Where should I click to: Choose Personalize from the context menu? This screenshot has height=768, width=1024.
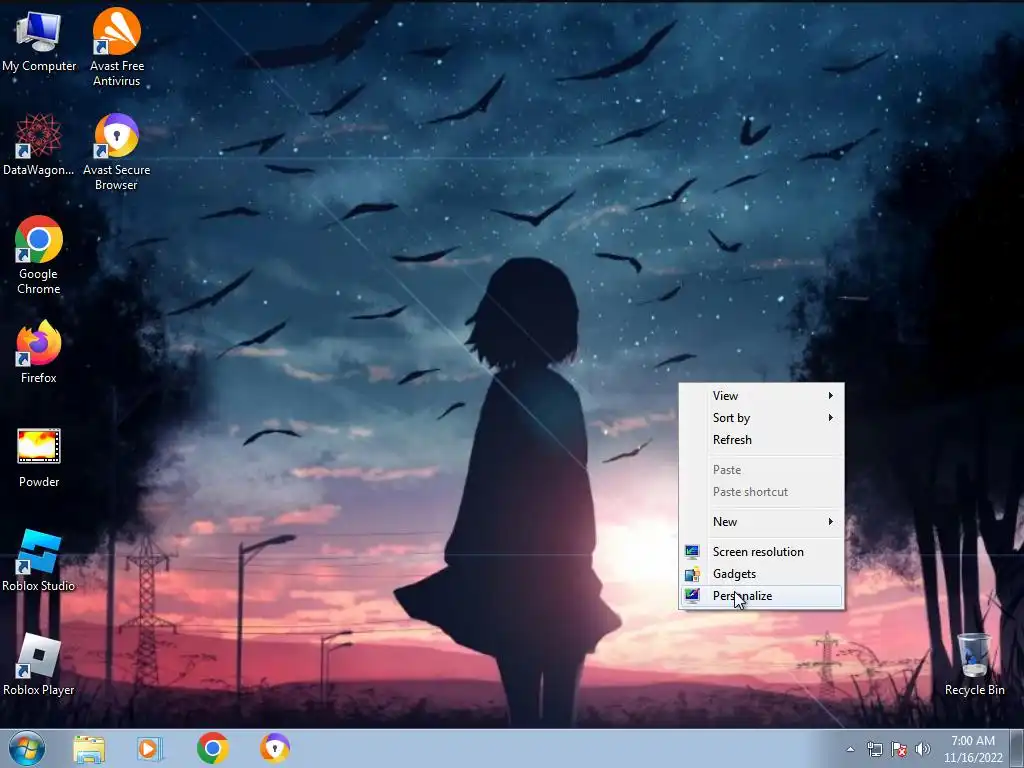point(761,596)
